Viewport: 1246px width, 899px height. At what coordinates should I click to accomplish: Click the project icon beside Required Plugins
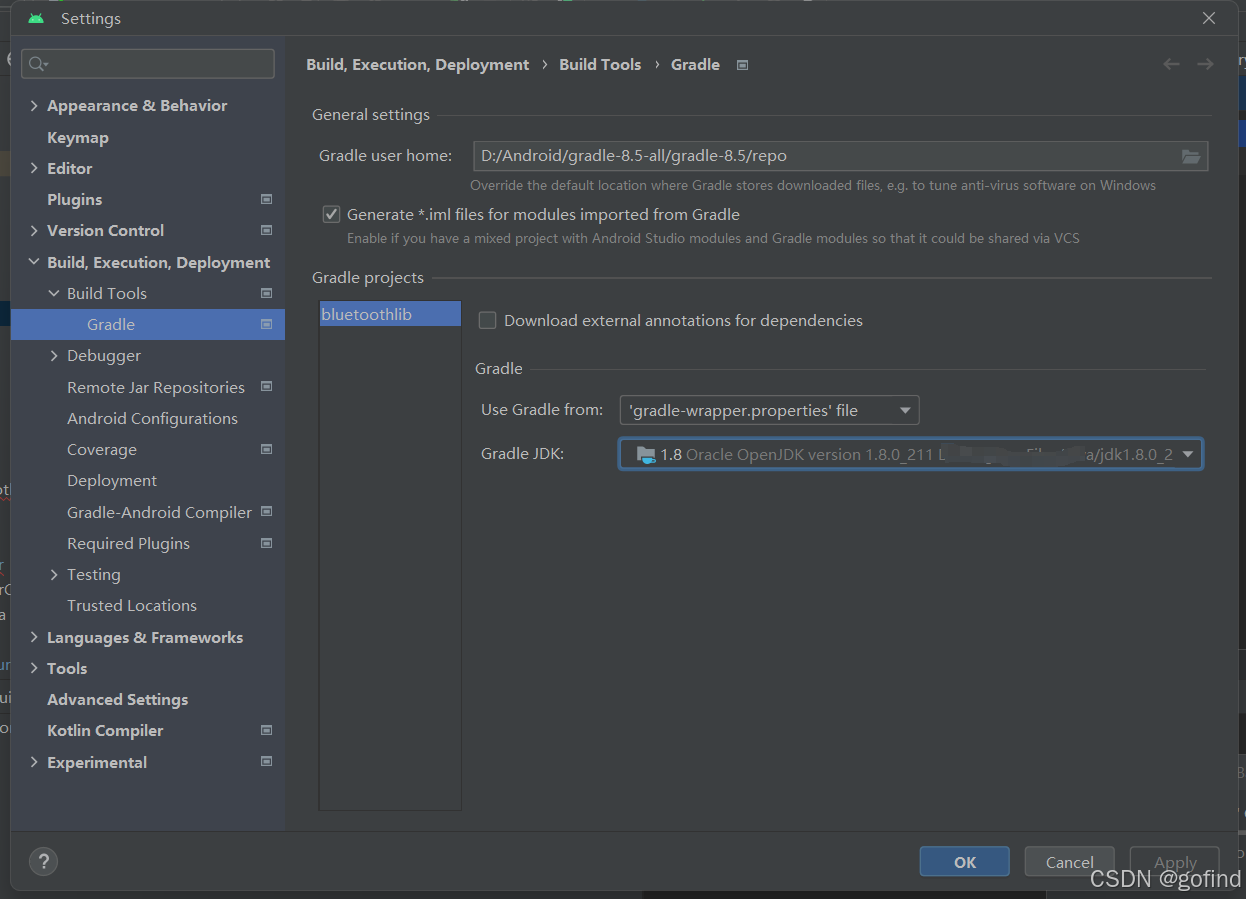click(266, 543)
